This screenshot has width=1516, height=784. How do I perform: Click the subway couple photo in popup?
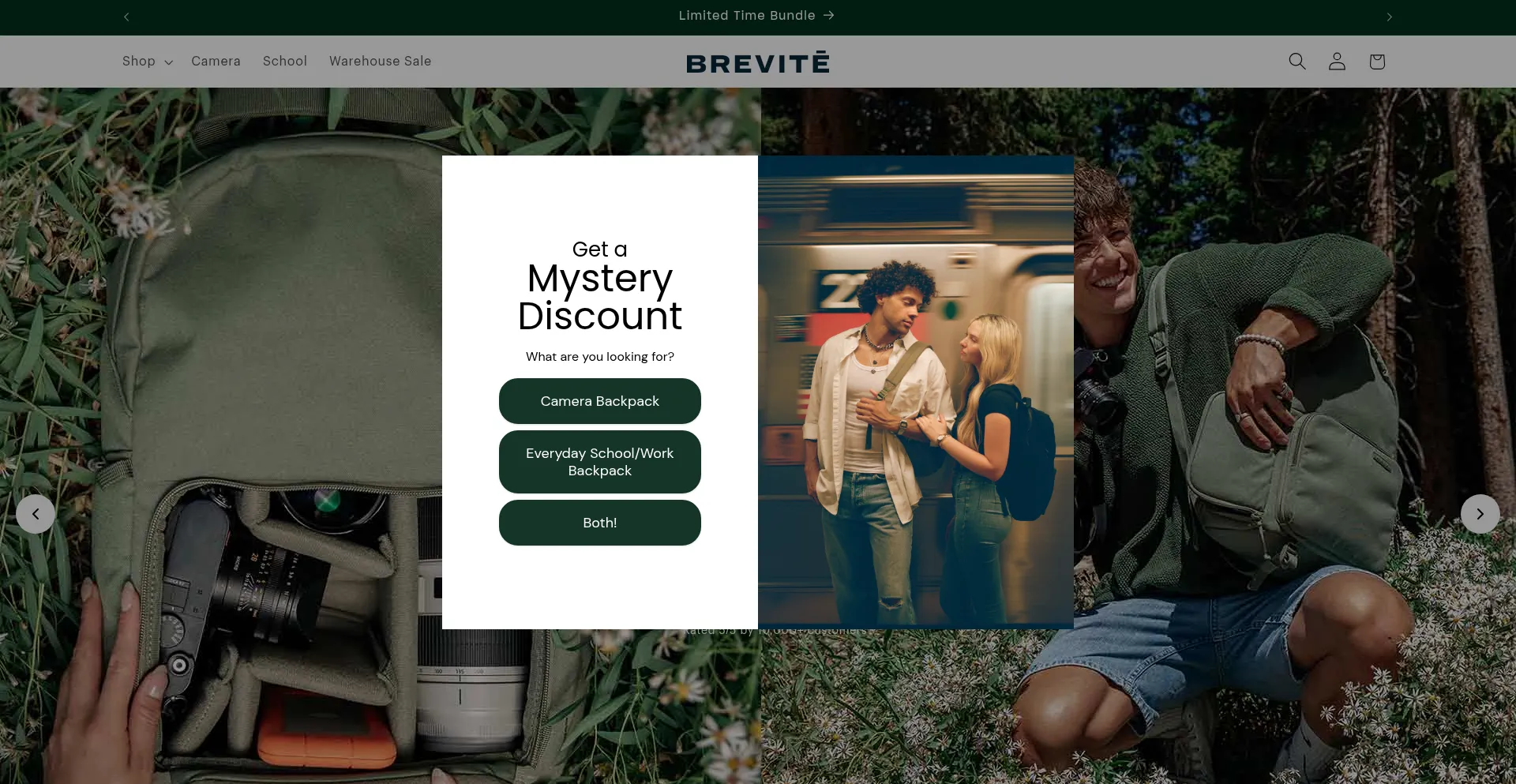coord(915,392)
